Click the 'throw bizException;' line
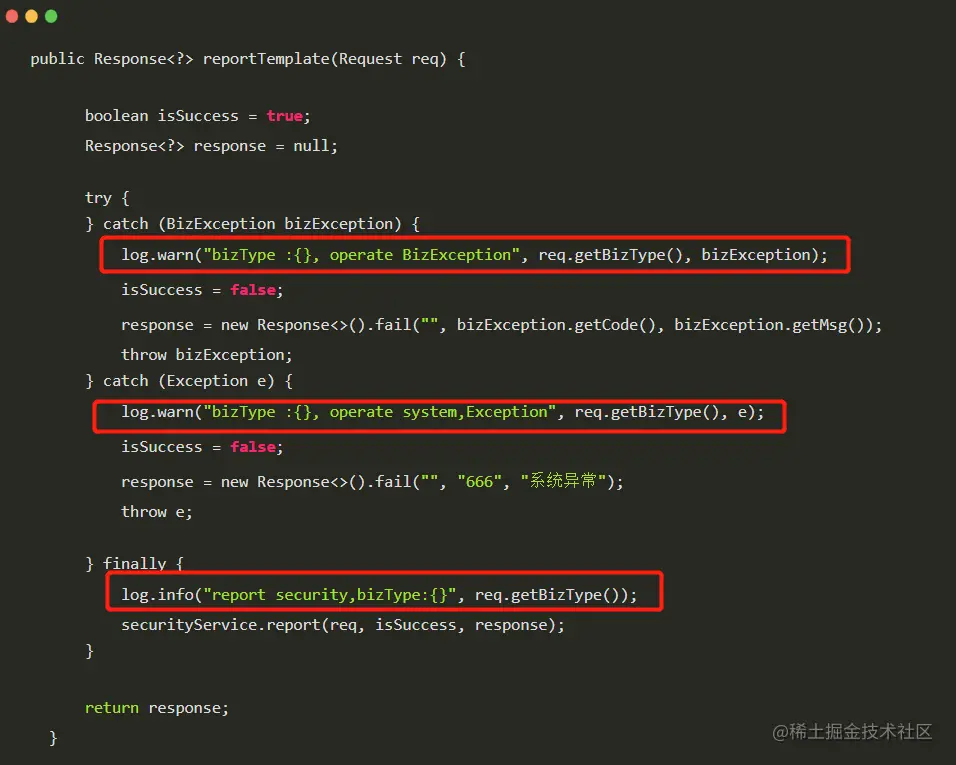Screen dimensions: 956x765 click(207, 355)
